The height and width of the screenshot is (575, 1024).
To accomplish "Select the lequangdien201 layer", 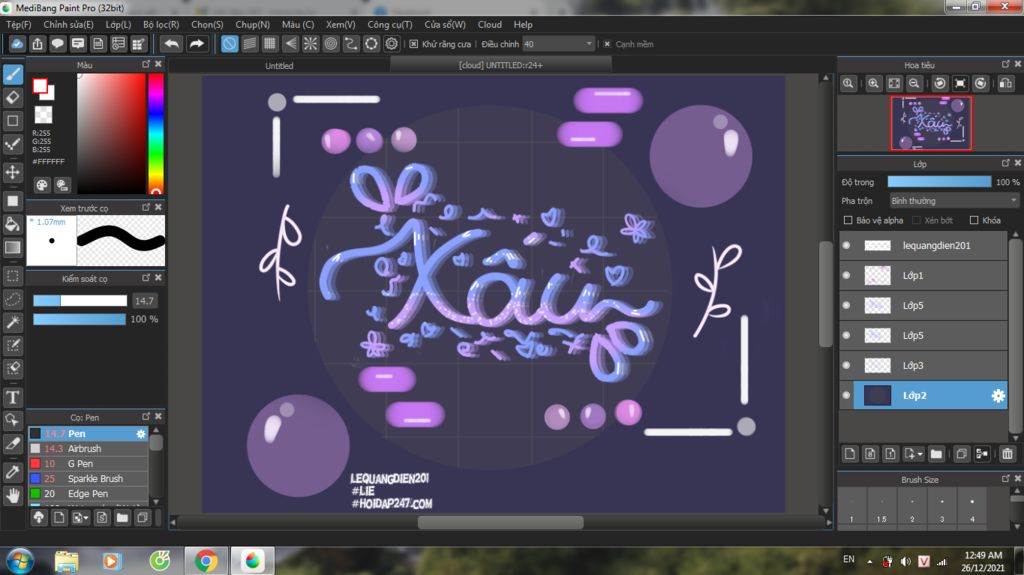I will point(931,246).
